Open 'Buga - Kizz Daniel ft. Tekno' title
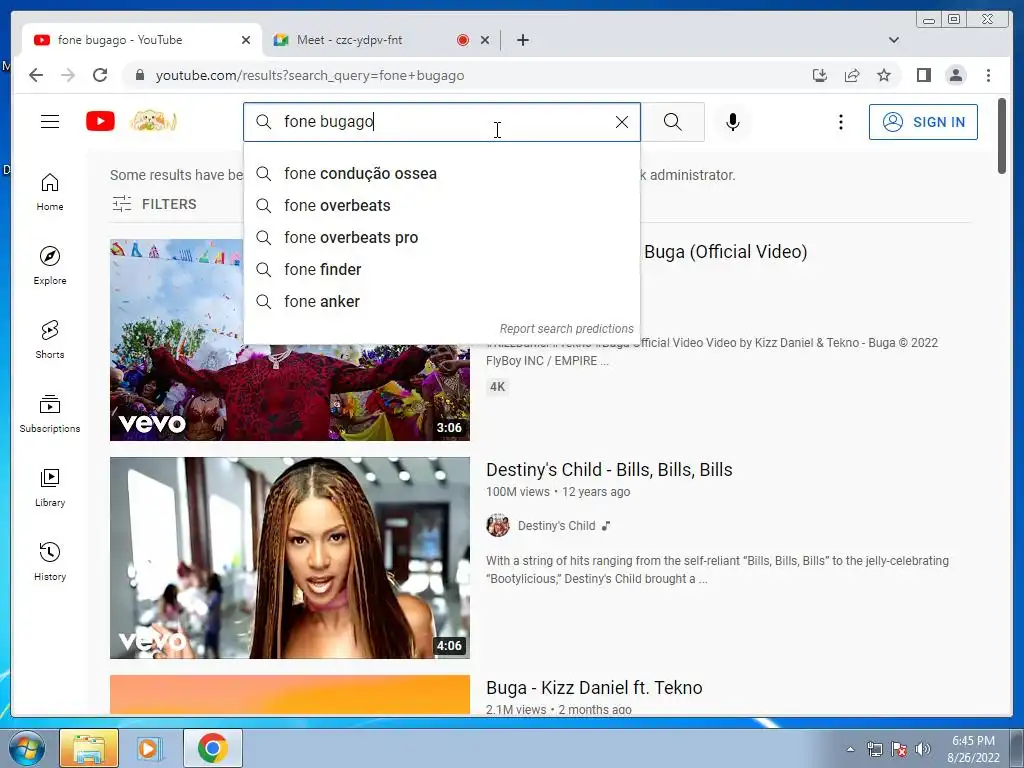Image resolution: width=1024 pixels, height=768 pixels. pyautogui.click(x=594, y=688)
